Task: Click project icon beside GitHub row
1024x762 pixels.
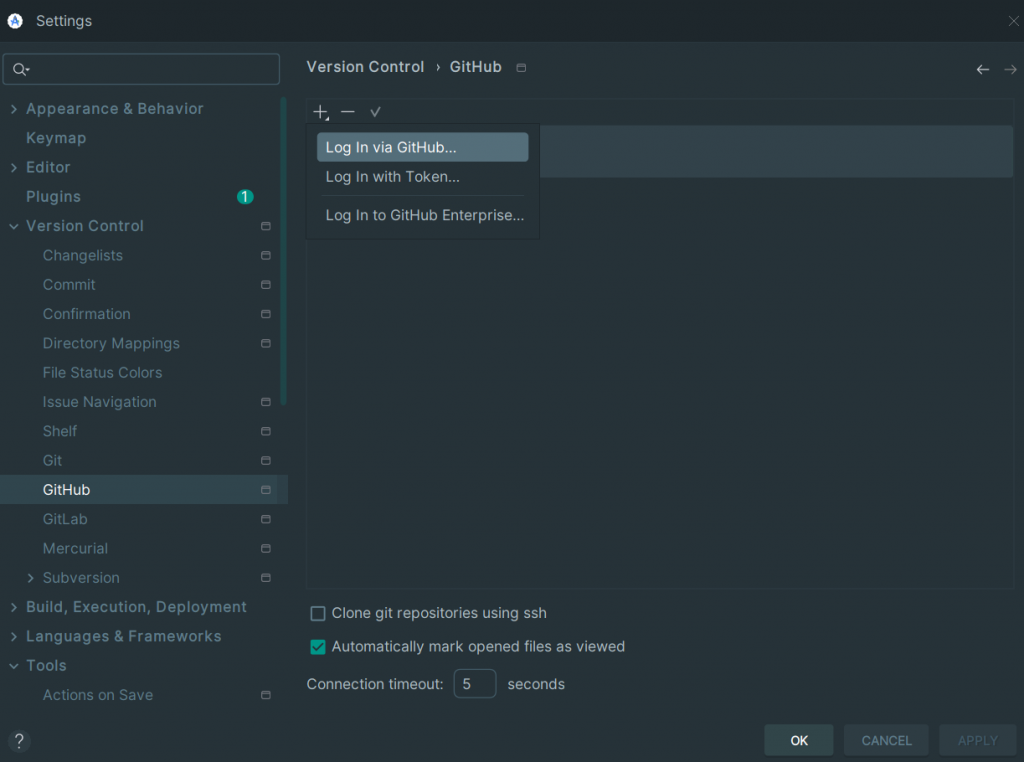Action: point(266,490)
